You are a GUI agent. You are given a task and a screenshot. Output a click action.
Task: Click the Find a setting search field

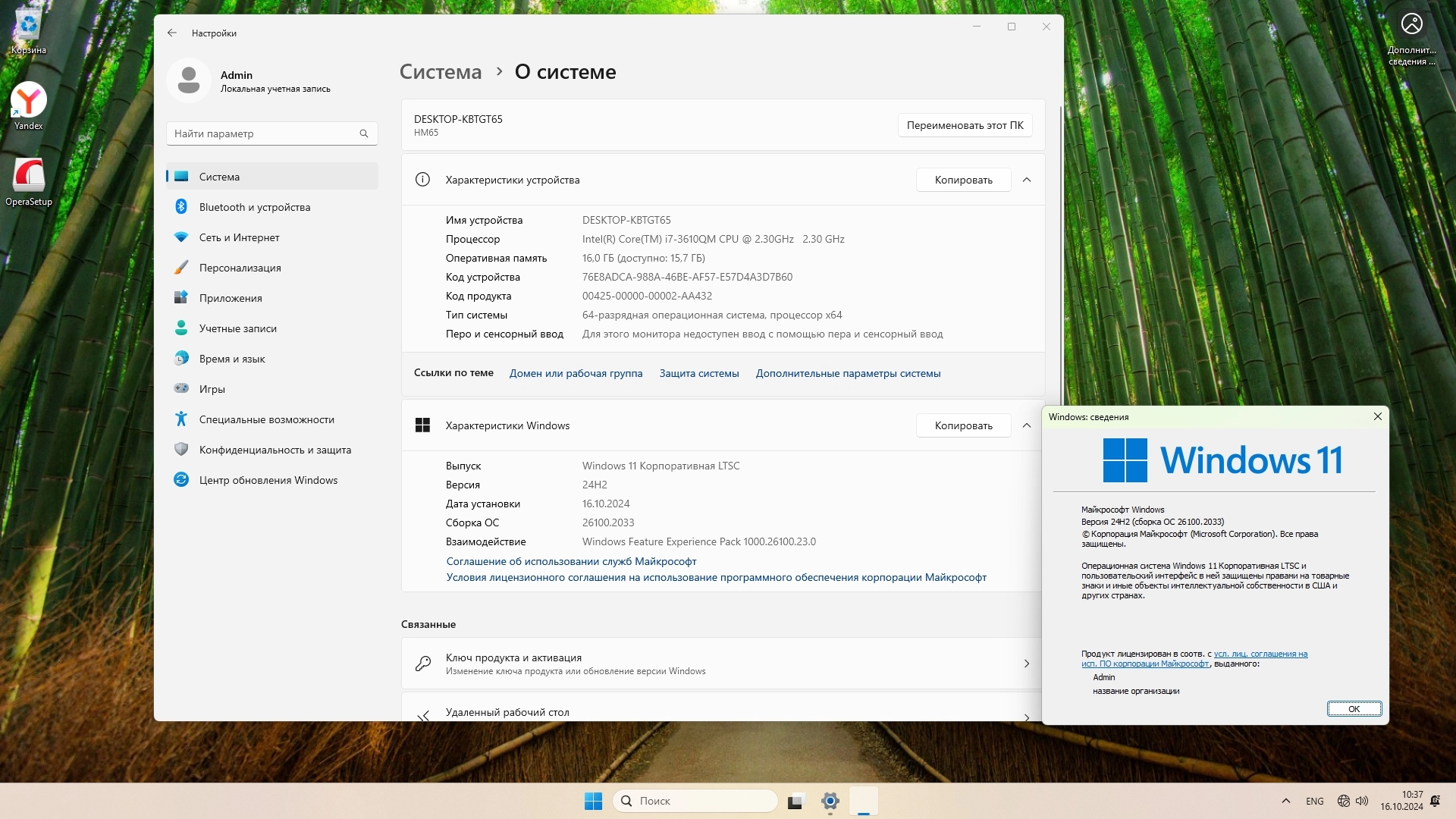tap(265, 133)
